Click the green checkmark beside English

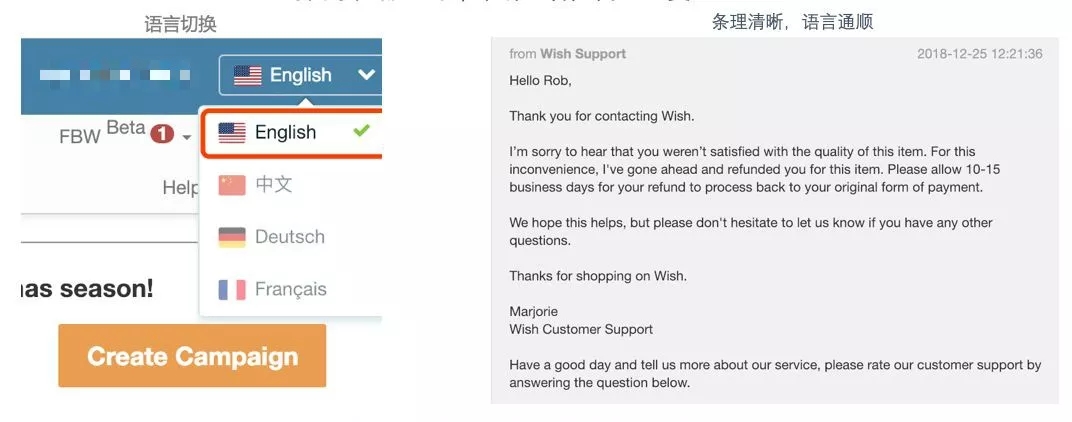[361, 132]
